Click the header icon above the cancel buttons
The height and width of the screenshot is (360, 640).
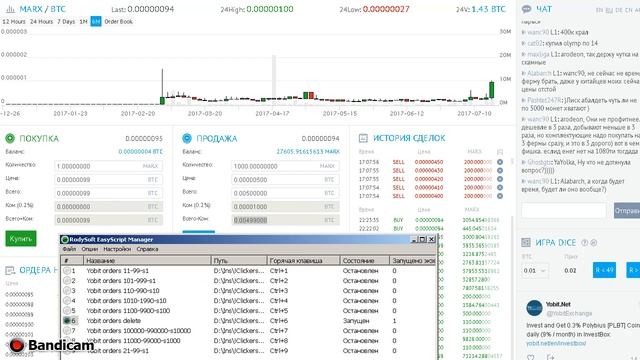pos(500,152)
